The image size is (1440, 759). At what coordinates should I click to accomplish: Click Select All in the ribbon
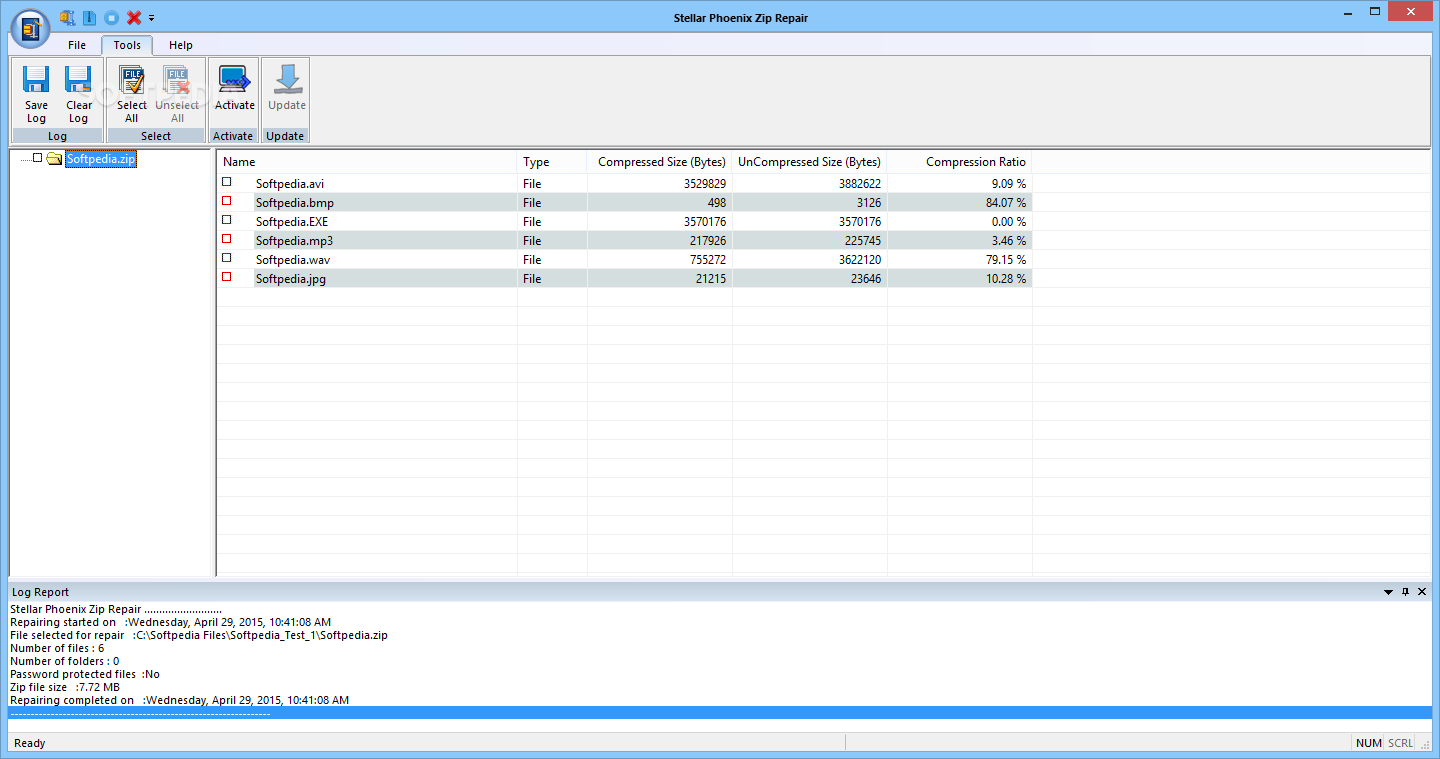click(132, 94)
